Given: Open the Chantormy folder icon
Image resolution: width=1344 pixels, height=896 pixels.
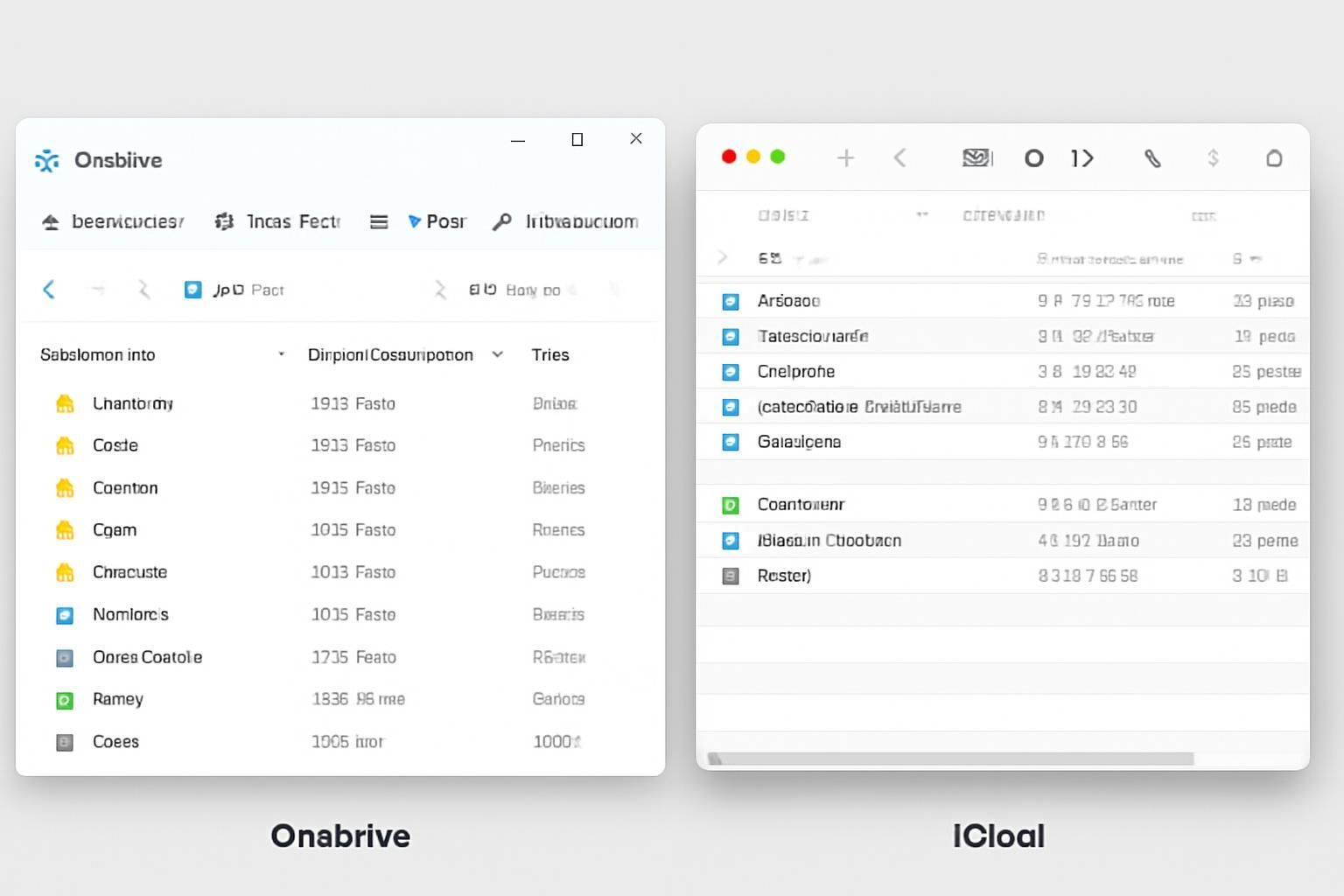Looking at the screenshot, I should point(65,403).
